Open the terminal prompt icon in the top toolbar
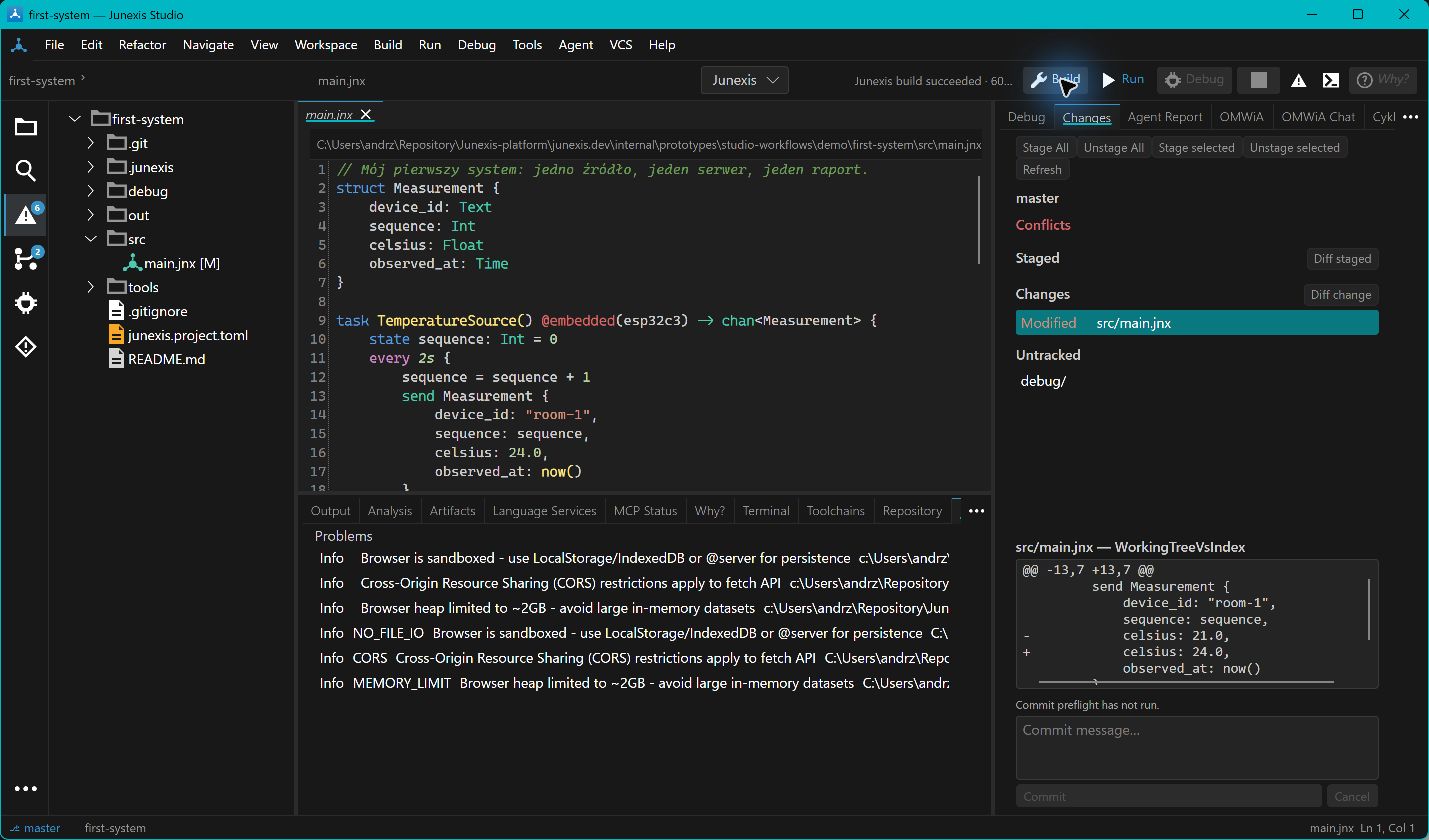The width and height of the screenshot is (1429, 840). (x=1330, y=80)
